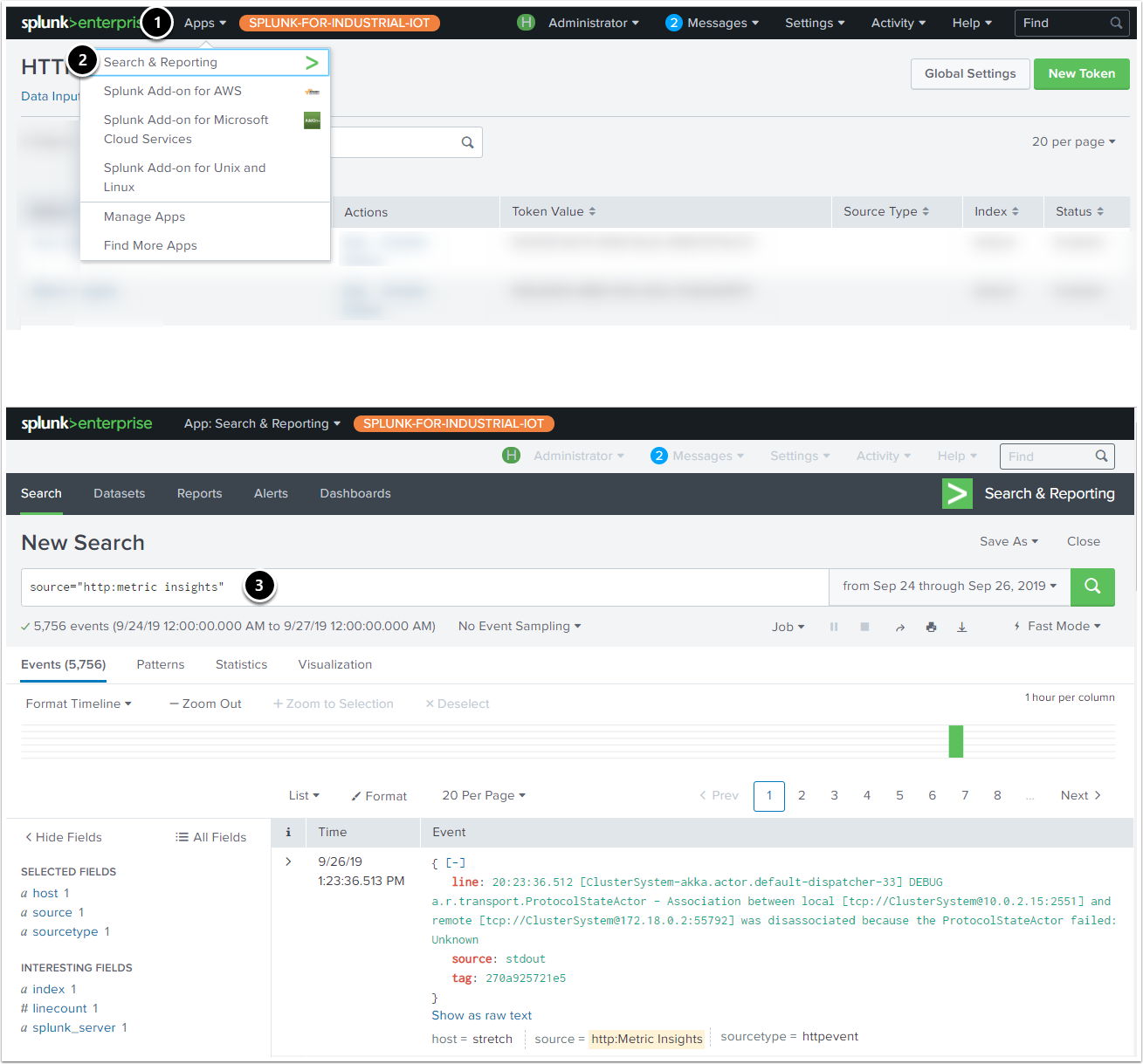Switch to the Patterns tab
This screenshot has width=1143, height=1064.
pos(161,664)
